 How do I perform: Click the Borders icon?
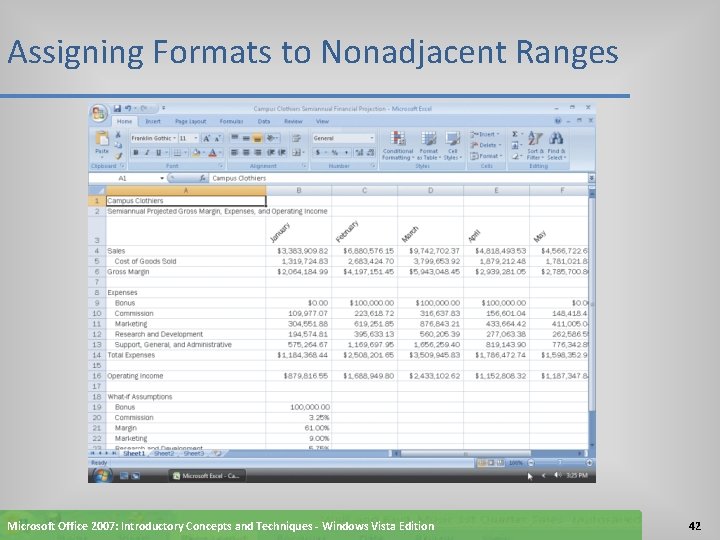click(x=177, y=153)
